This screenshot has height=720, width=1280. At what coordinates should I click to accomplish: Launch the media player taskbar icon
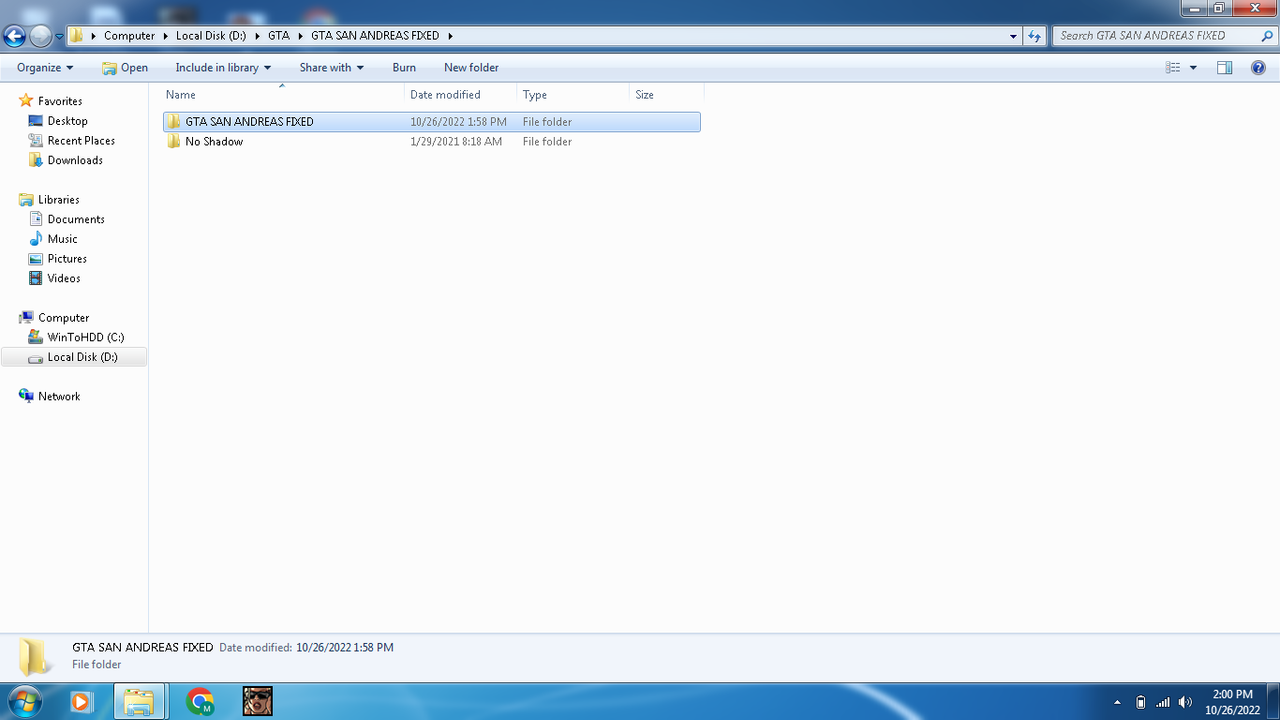(x=80, y=701)
